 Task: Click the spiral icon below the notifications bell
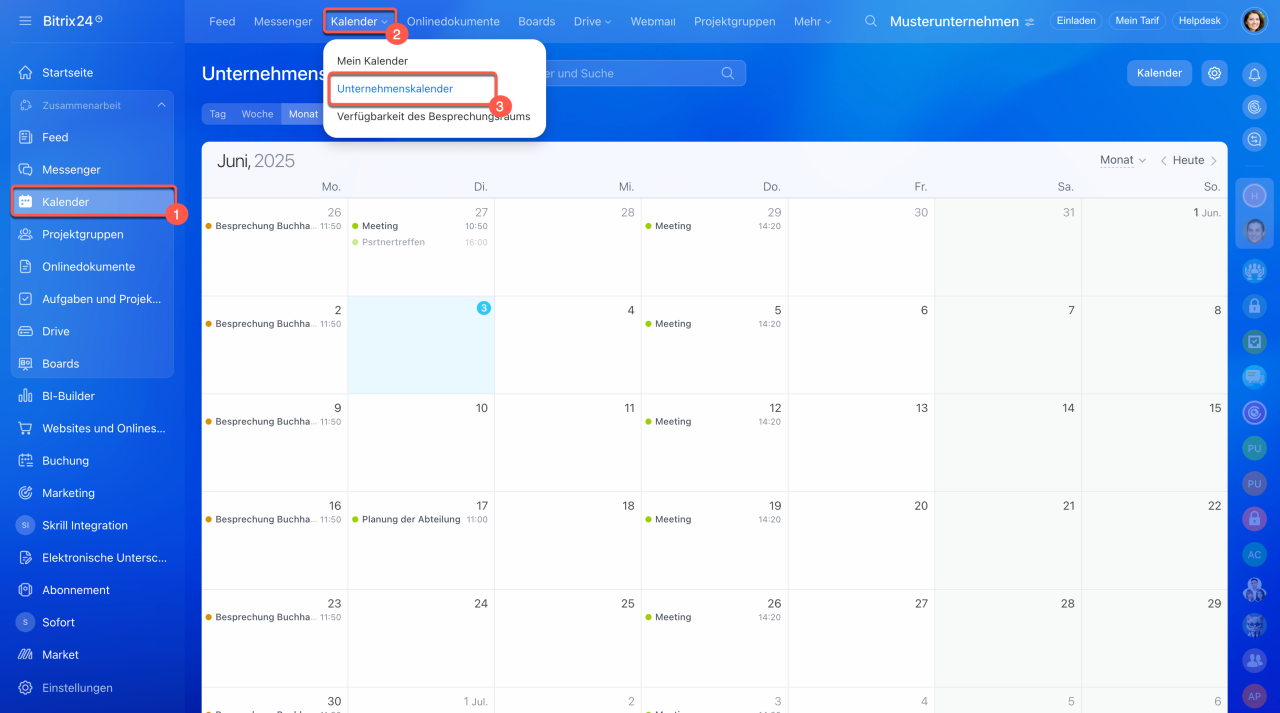1254,106
